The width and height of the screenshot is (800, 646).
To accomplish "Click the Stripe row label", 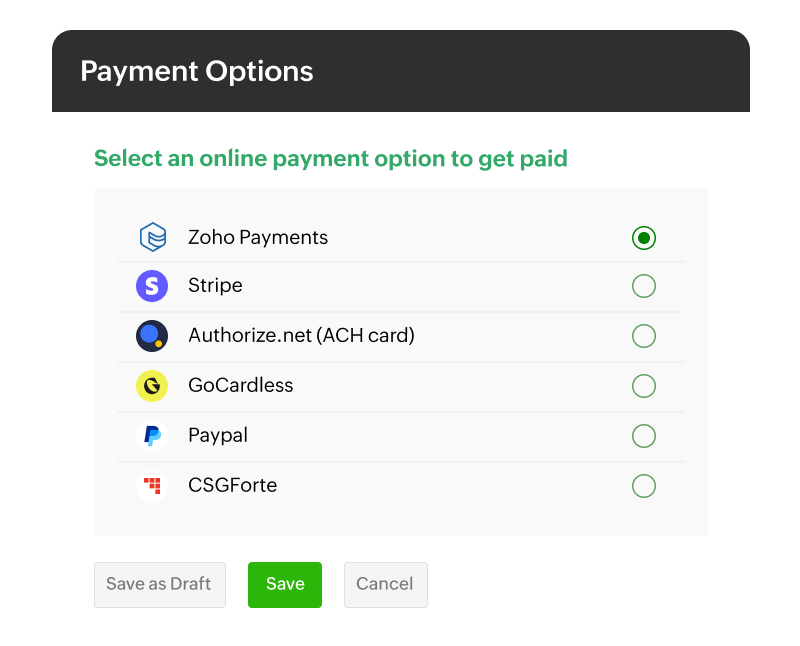I will 215,286.
